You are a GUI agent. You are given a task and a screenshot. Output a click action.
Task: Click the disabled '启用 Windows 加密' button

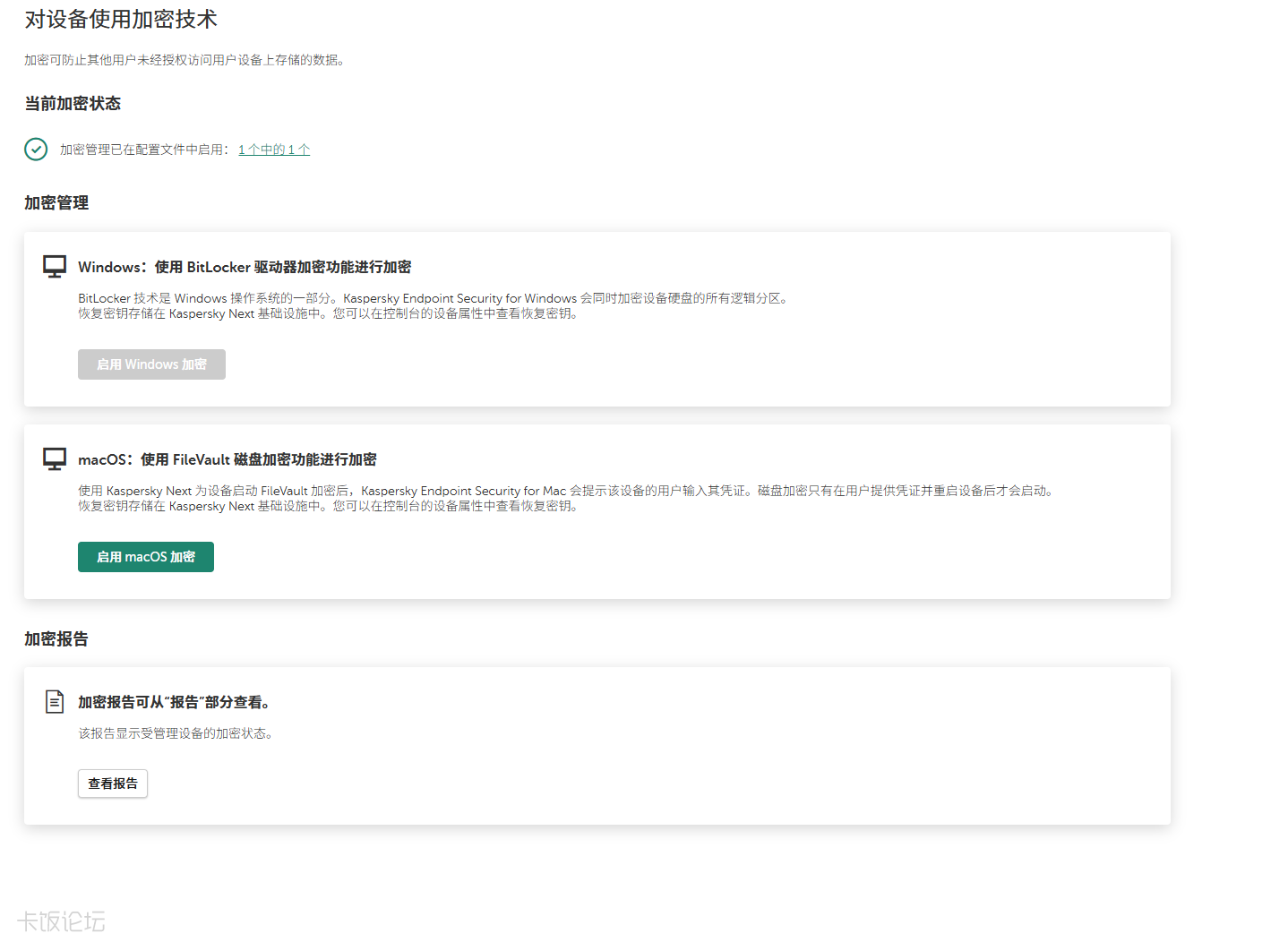pos(151,364)
